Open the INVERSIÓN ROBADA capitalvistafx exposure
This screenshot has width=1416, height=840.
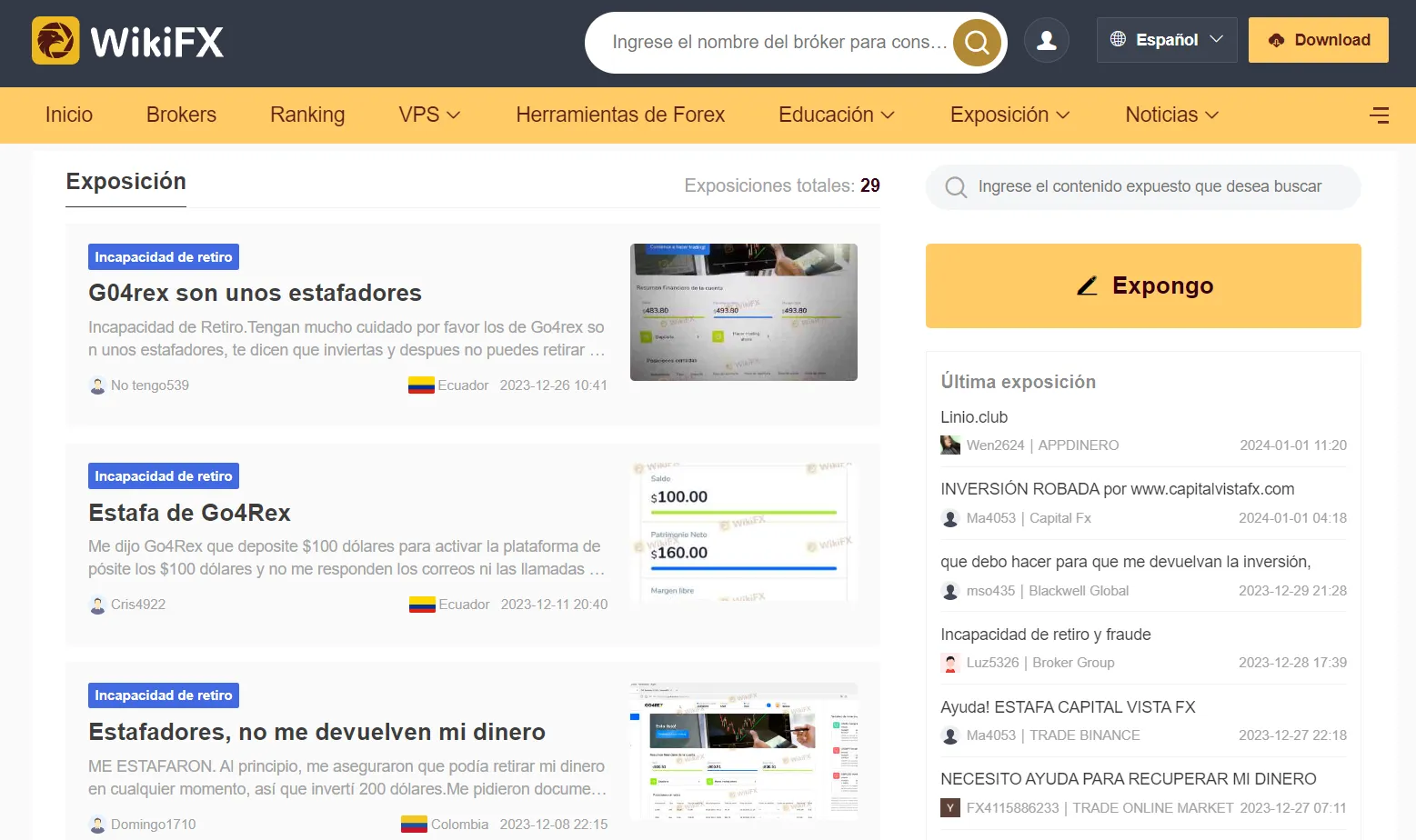[x=1118, y=489]
